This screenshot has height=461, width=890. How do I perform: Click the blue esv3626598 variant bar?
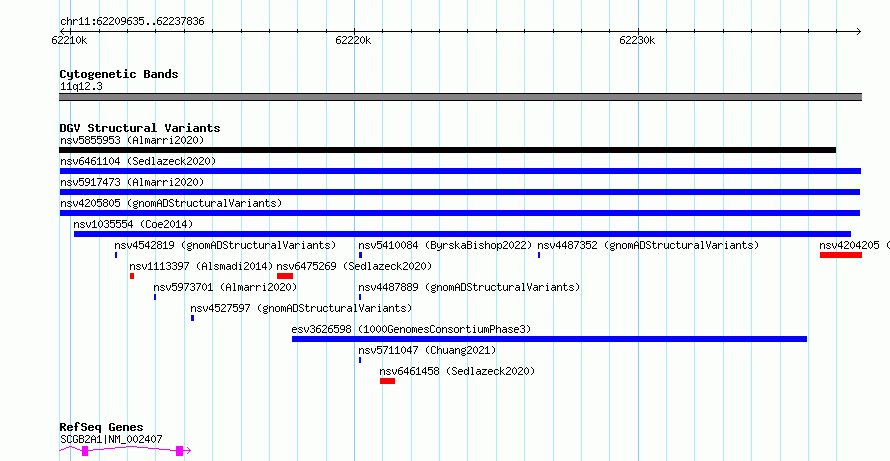pyautogui.click(x=549, y=339)
